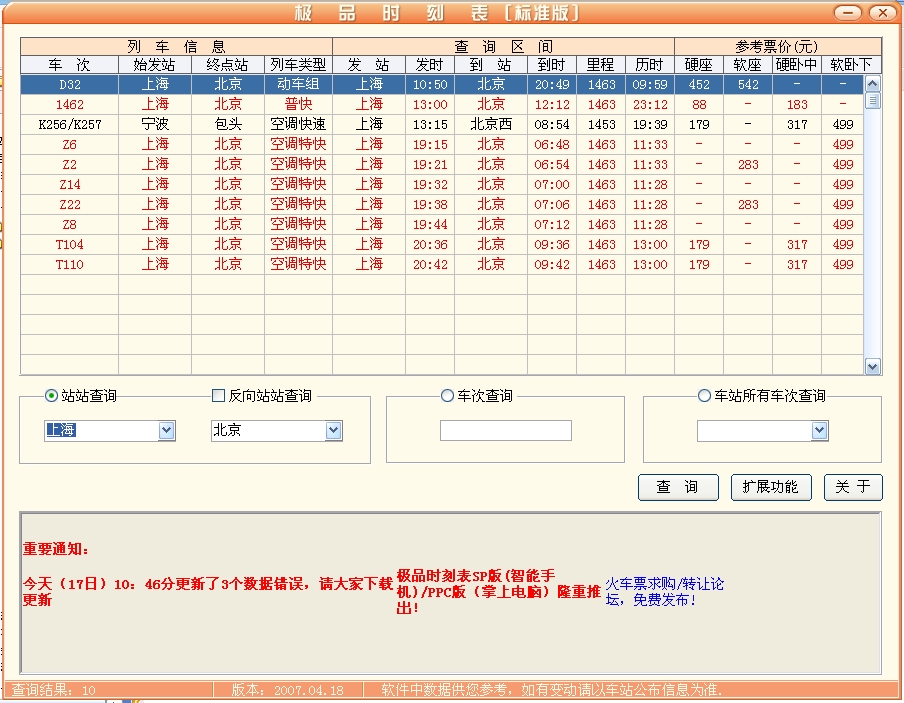The image size is (904, 703).
Task: Click the 包头 terminal station cell
Action: coord(228,125)
